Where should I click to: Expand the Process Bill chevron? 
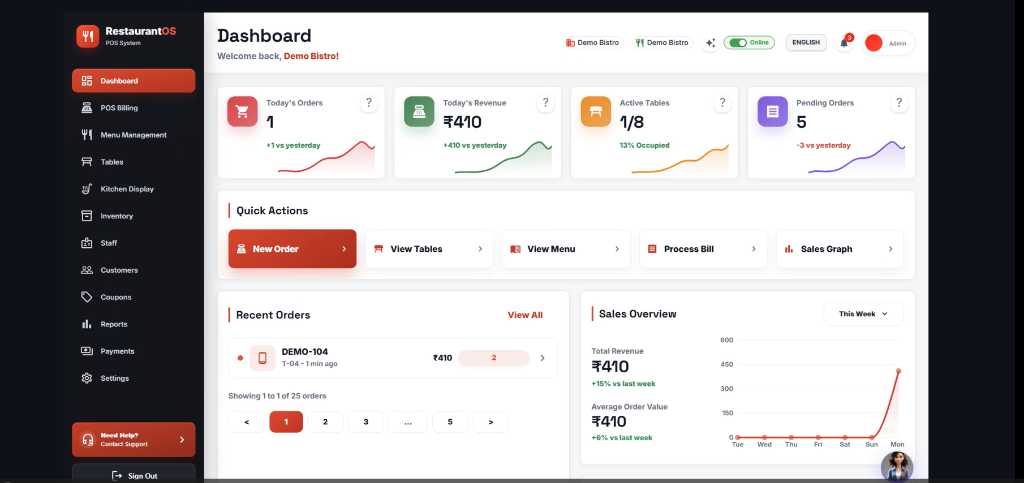(x=754, y=249)
